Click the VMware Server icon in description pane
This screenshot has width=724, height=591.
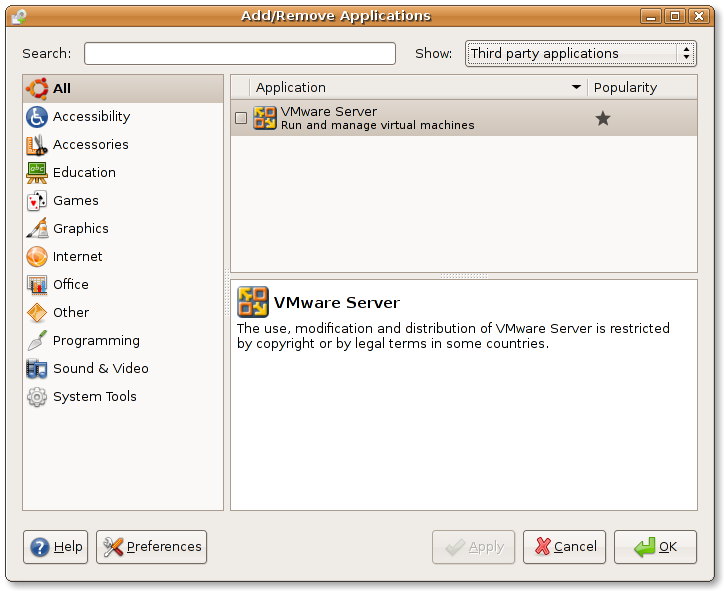pyautogui.click(x=253, y=302)
